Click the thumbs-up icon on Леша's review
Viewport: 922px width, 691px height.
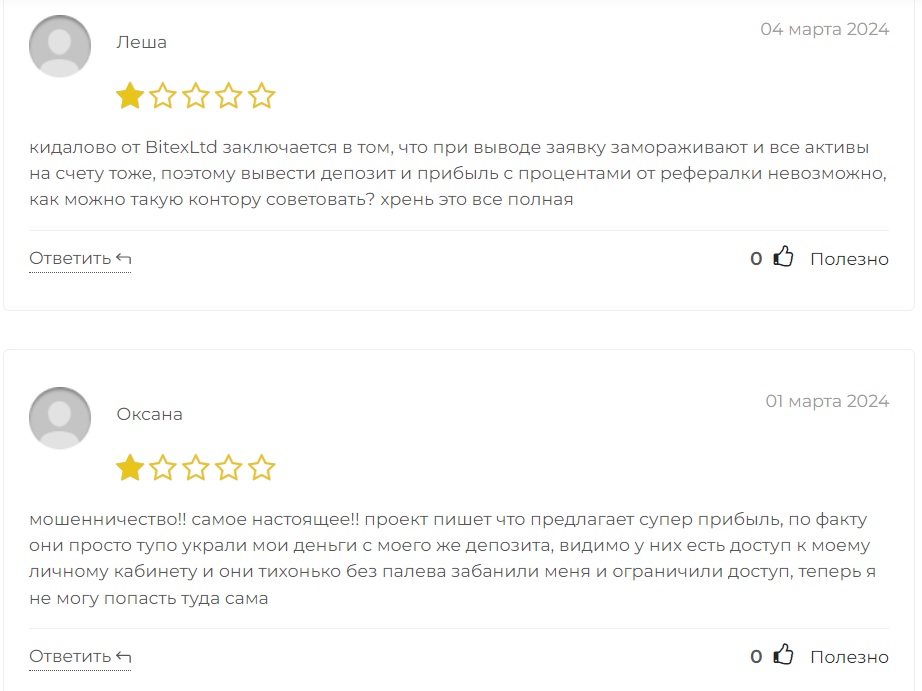coord(783,257)
